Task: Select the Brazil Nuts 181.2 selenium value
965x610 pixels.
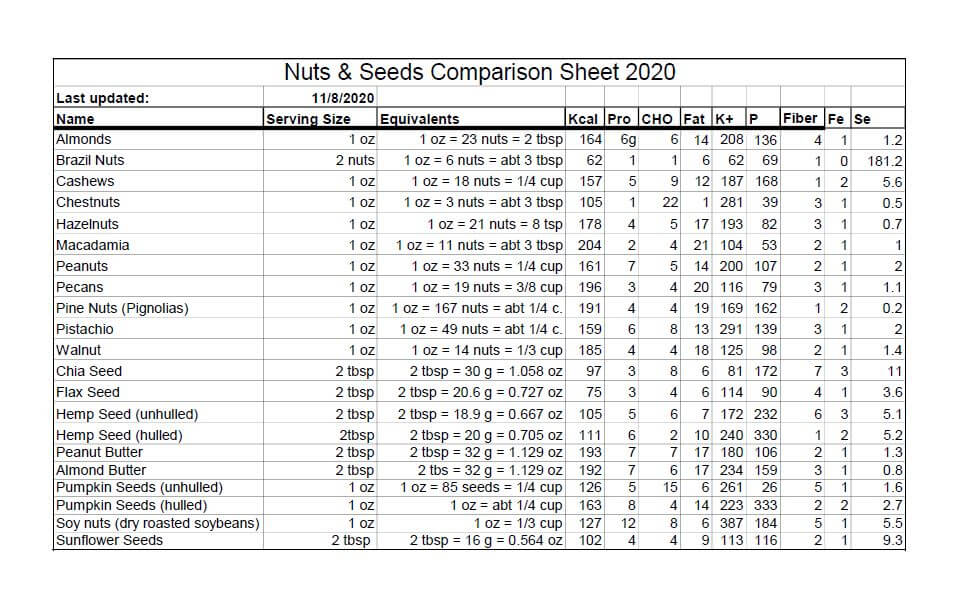Action: 886,161
